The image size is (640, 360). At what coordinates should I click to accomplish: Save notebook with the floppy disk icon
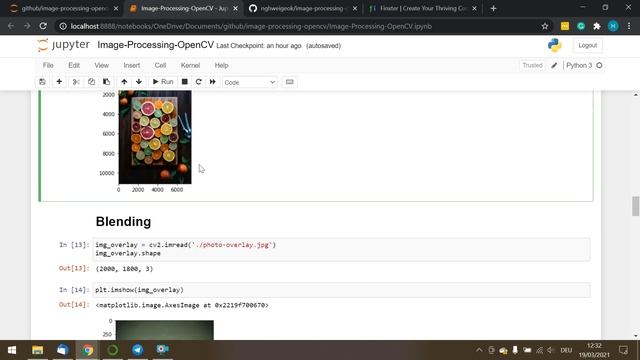pos(42,82)
